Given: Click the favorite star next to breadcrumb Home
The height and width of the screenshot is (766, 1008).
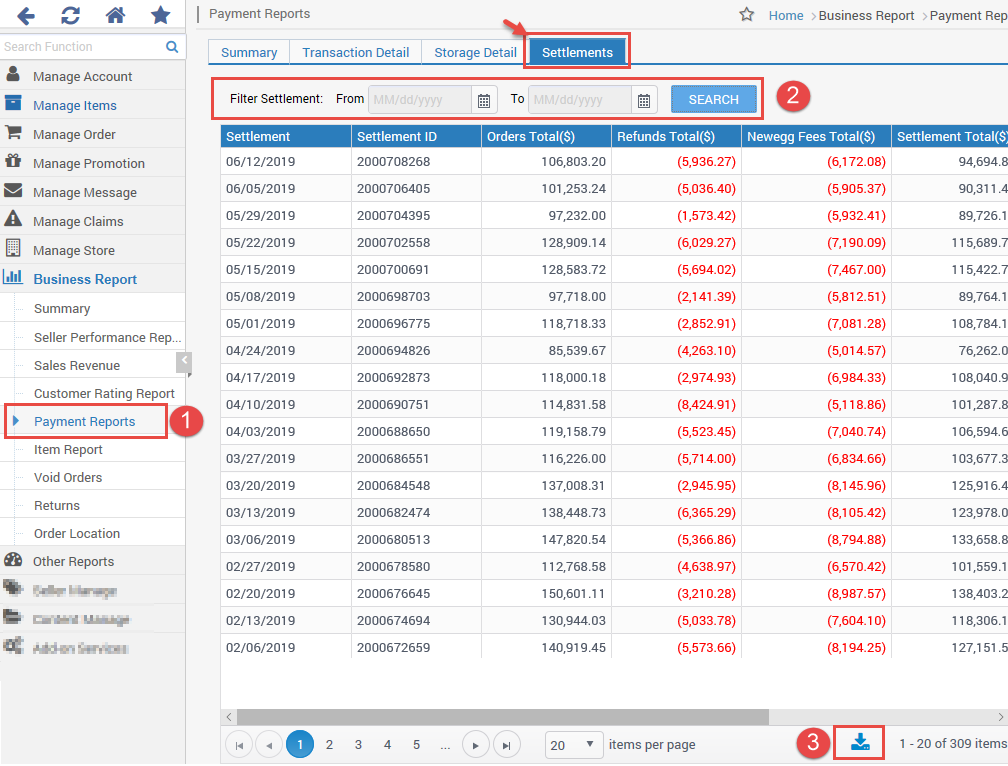Looking at the screenshot, I should coord(747,15).
